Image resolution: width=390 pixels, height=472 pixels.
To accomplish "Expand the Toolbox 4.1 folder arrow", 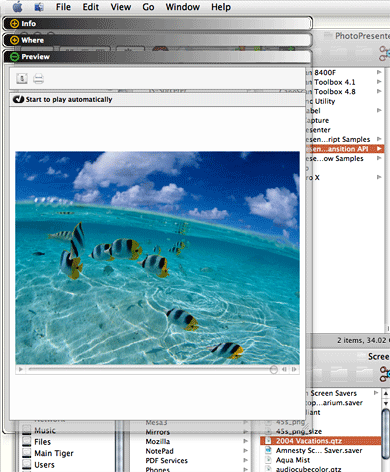I will pos(379,82).
